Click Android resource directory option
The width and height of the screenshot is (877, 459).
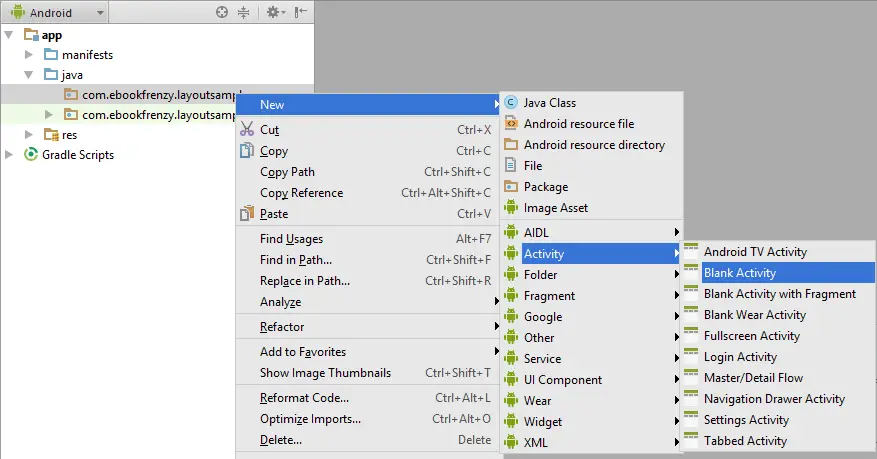coord(594,145)
